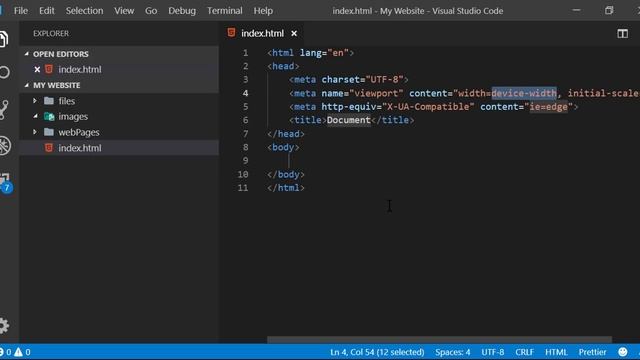
Task: Open the Help menu
Action: 263,11
